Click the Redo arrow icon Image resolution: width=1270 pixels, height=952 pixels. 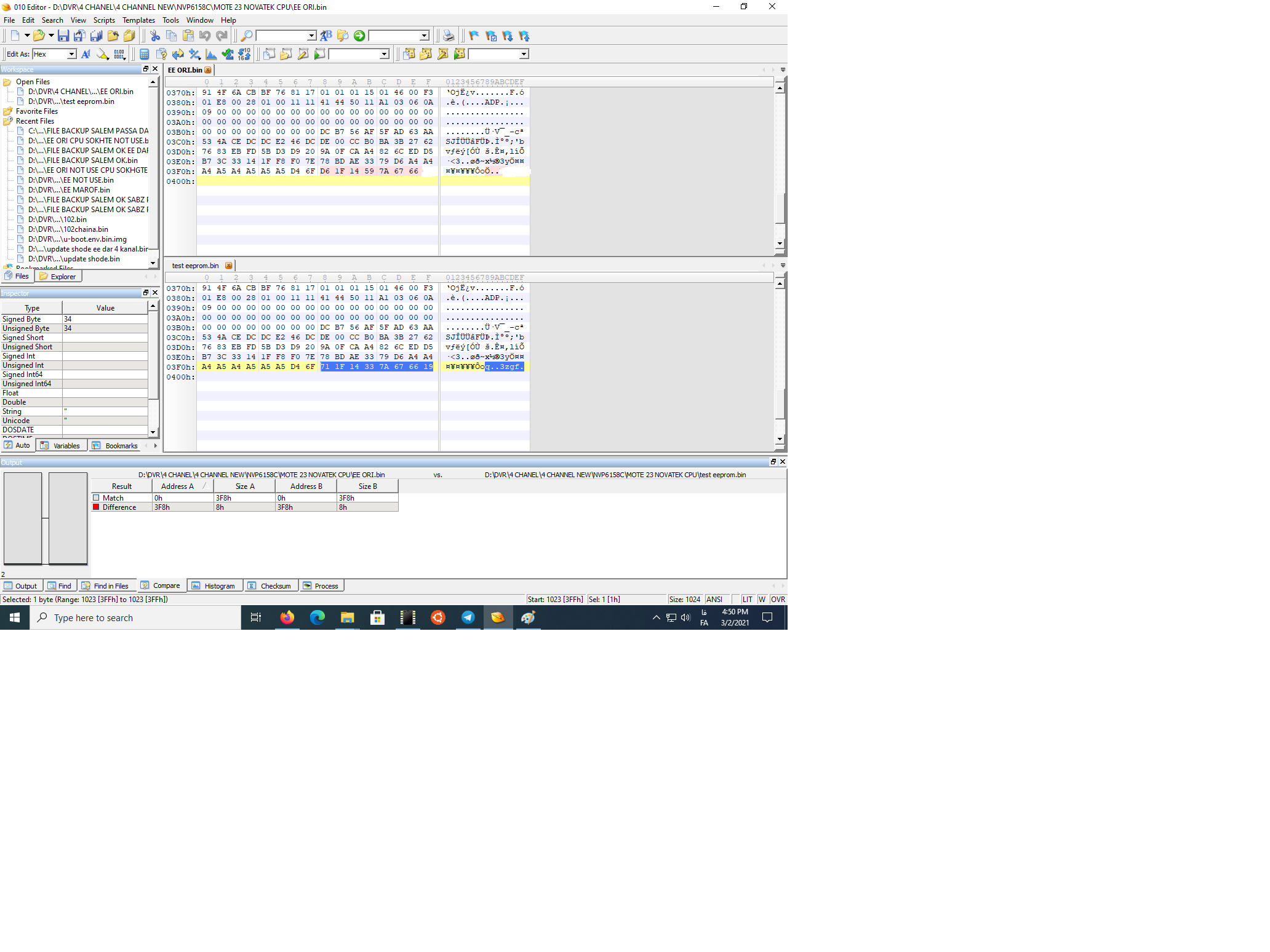click(x=222, y=36)
